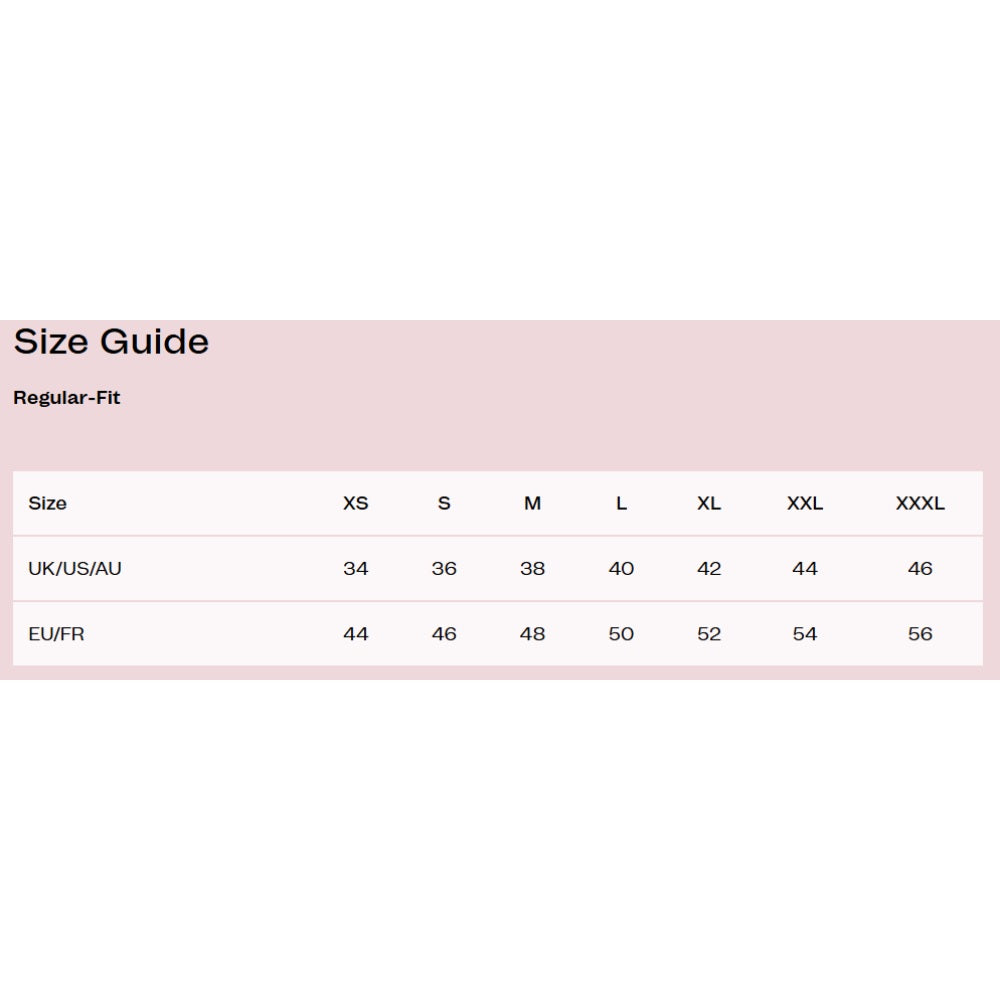Click the XXXL column header

(x=920, y=504)
